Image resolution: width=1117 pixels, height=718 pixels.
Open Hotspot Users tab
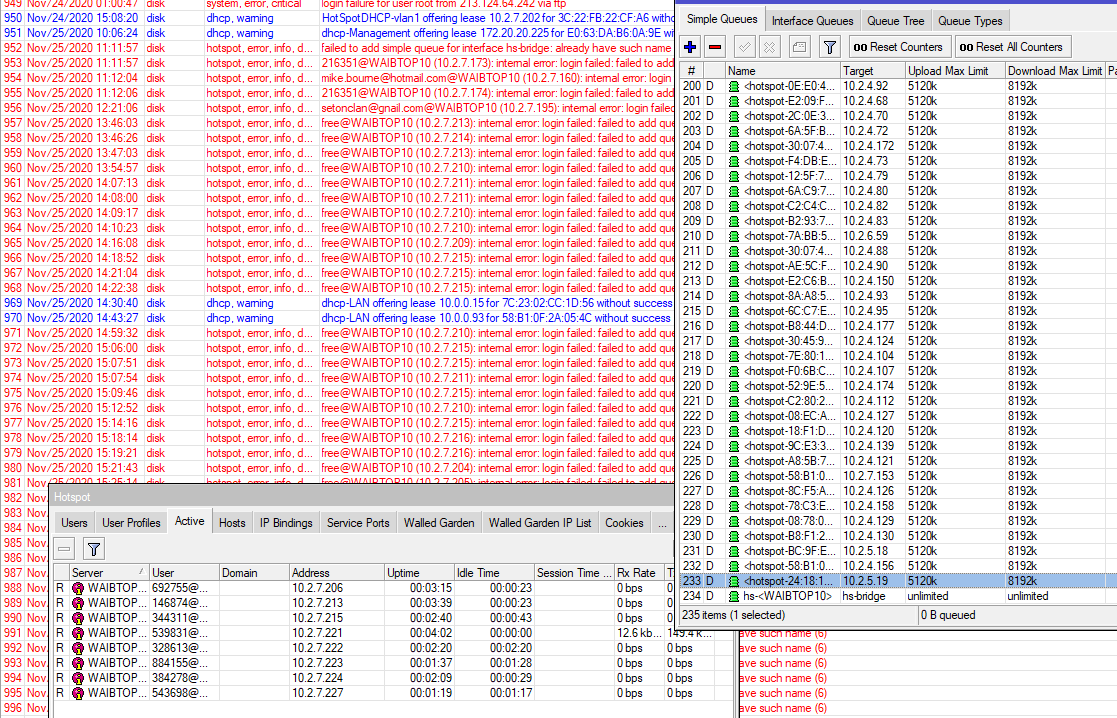(x=74, y=523)
